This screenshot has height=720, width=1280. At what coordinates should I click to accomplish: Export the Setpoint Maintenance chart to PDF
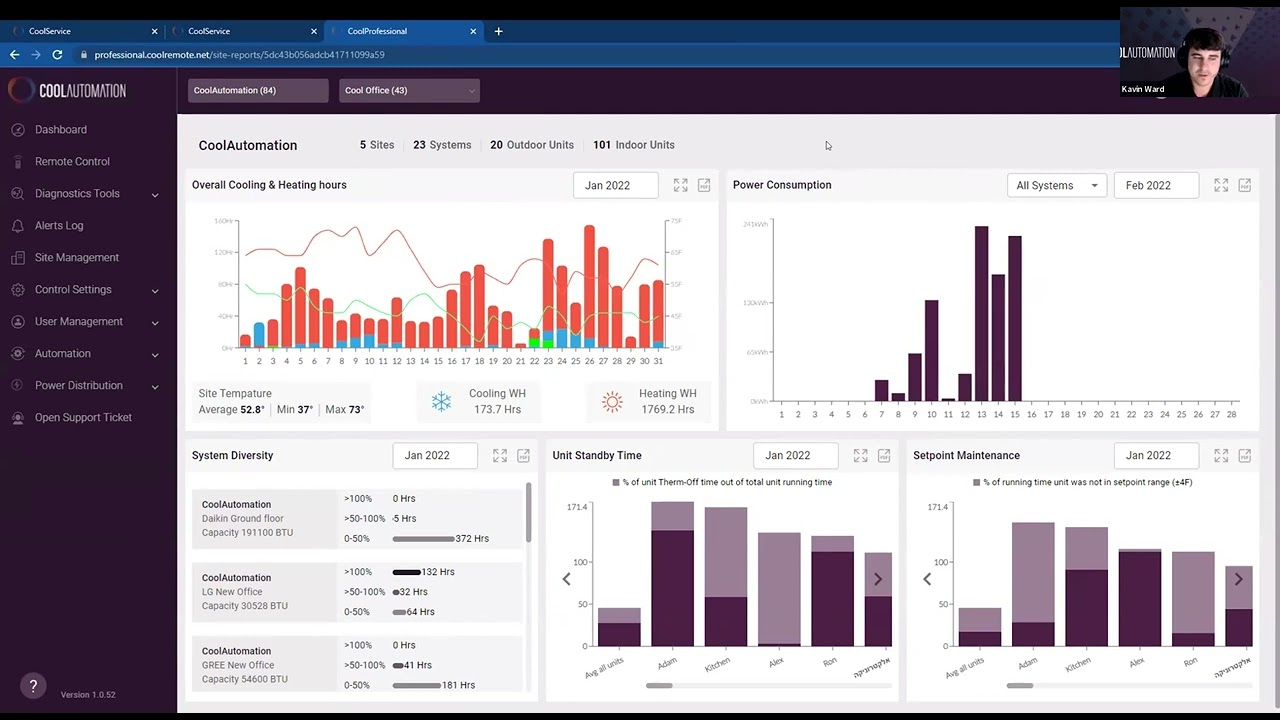click(x=1245, y=455)
